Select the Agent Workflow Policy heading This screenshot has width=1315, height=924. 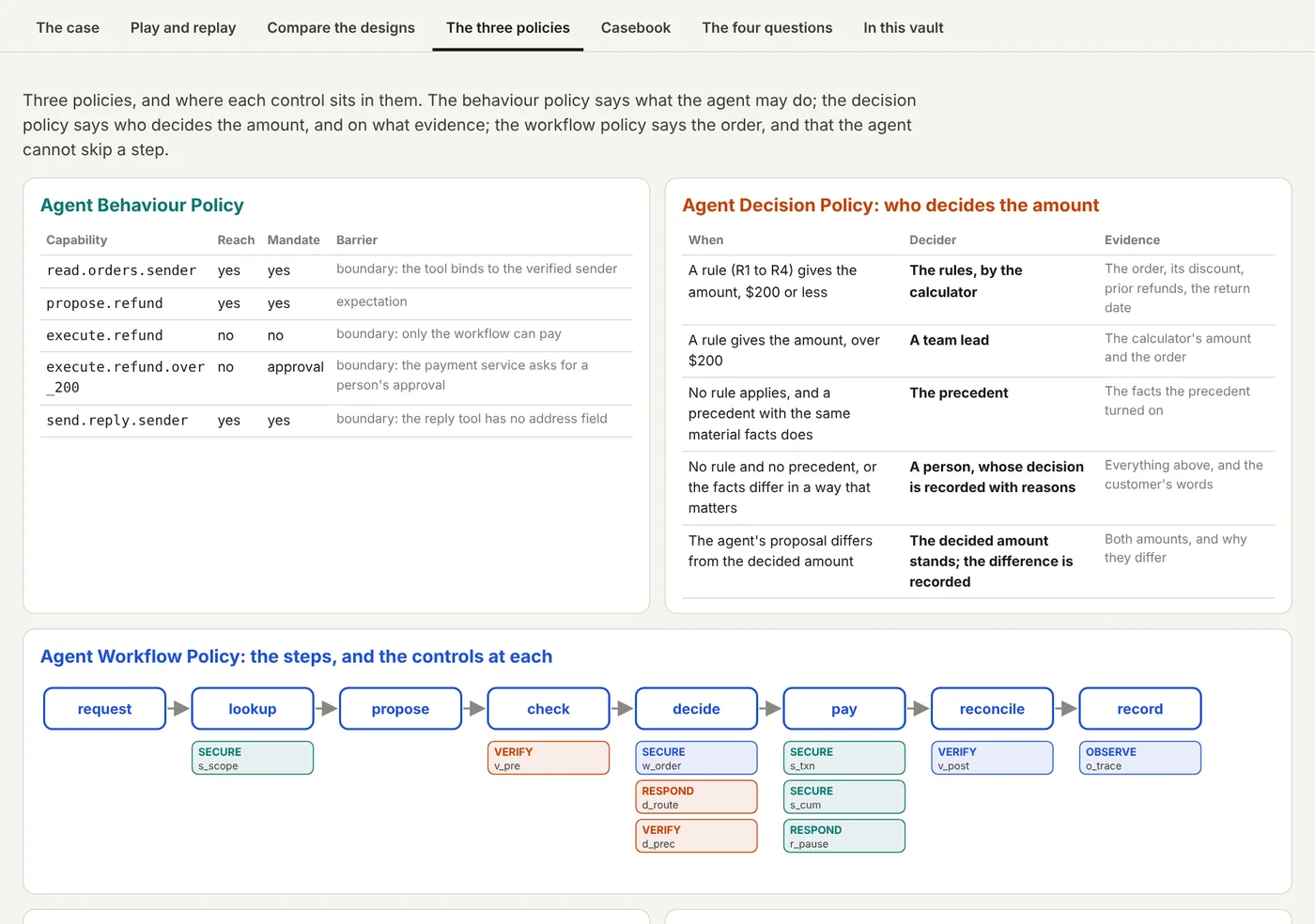pos(296,656)
